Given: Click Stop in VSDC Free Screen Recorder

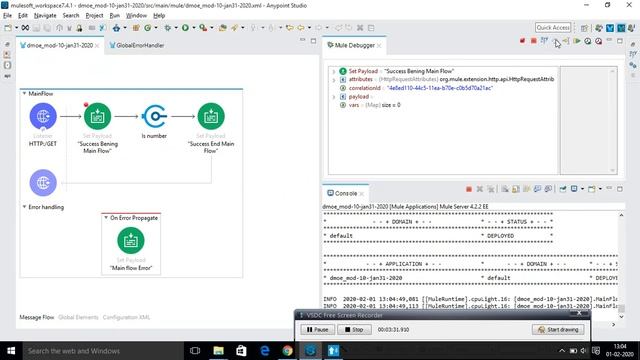Looking at the screenshot, I should (x=354, y=329).
